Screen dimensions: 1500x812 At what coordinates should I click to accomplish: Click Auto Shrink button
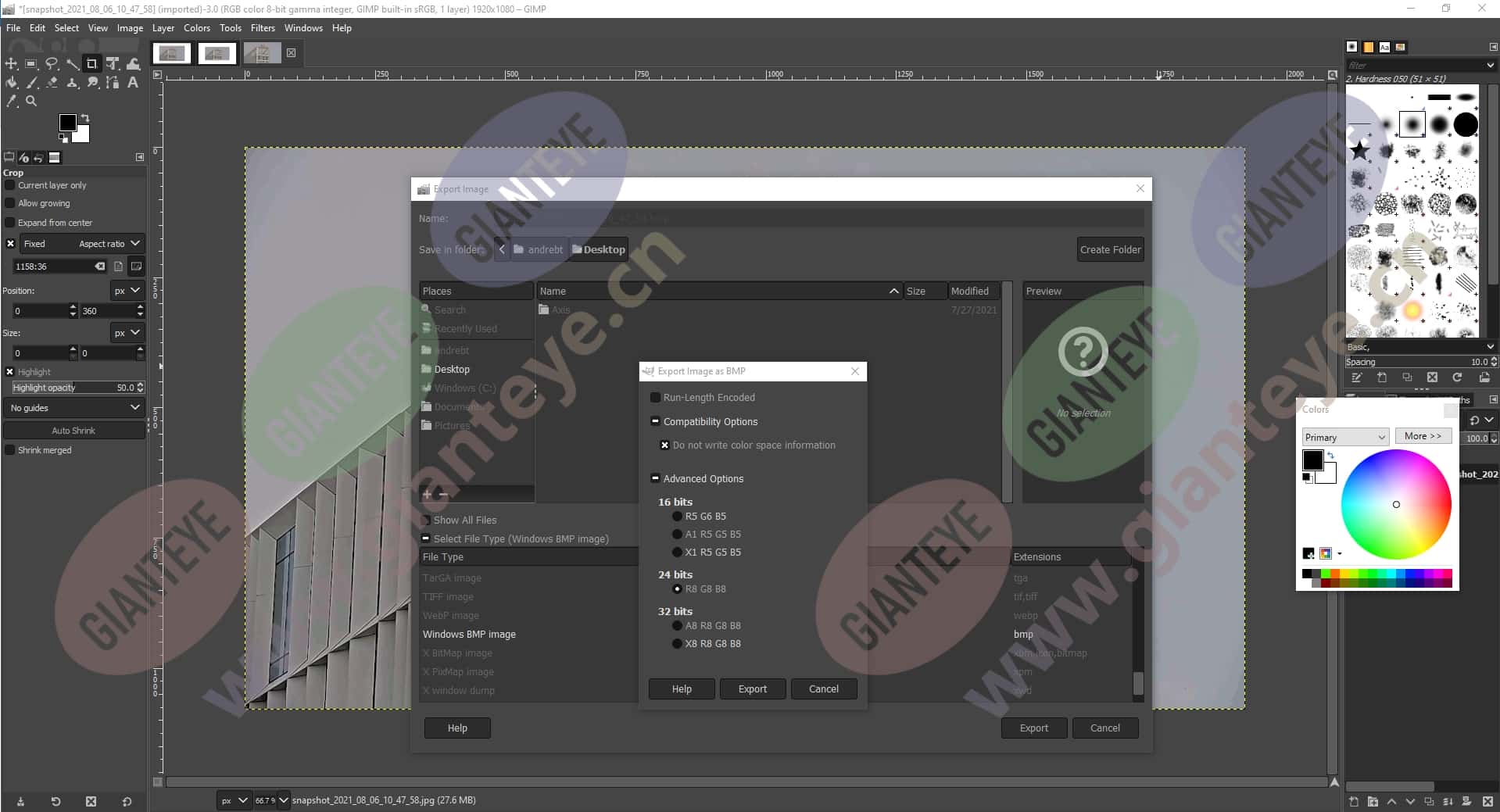coord(74,431)
